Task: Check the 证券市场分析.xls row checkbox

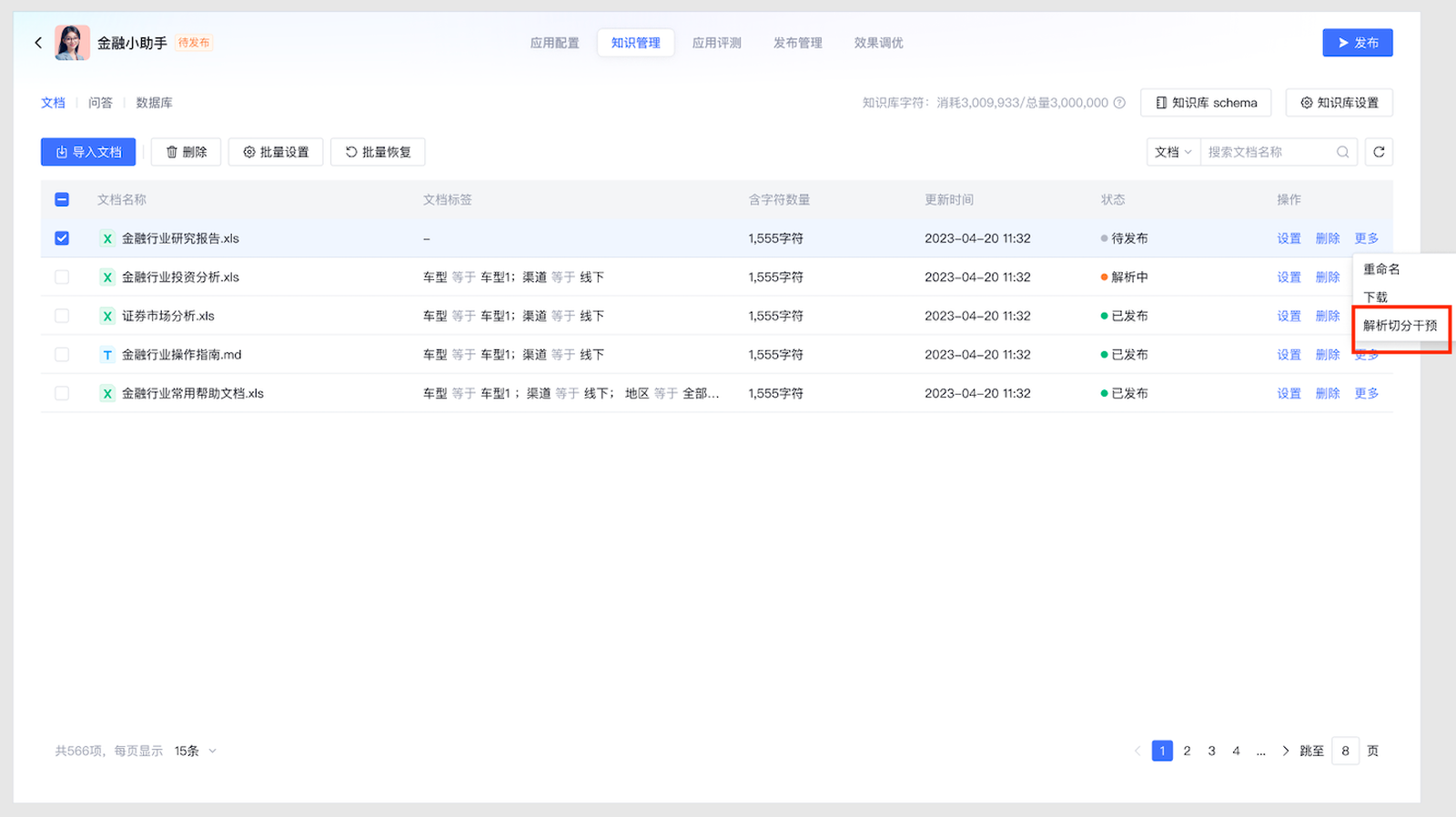Action: tap(62, 316)
